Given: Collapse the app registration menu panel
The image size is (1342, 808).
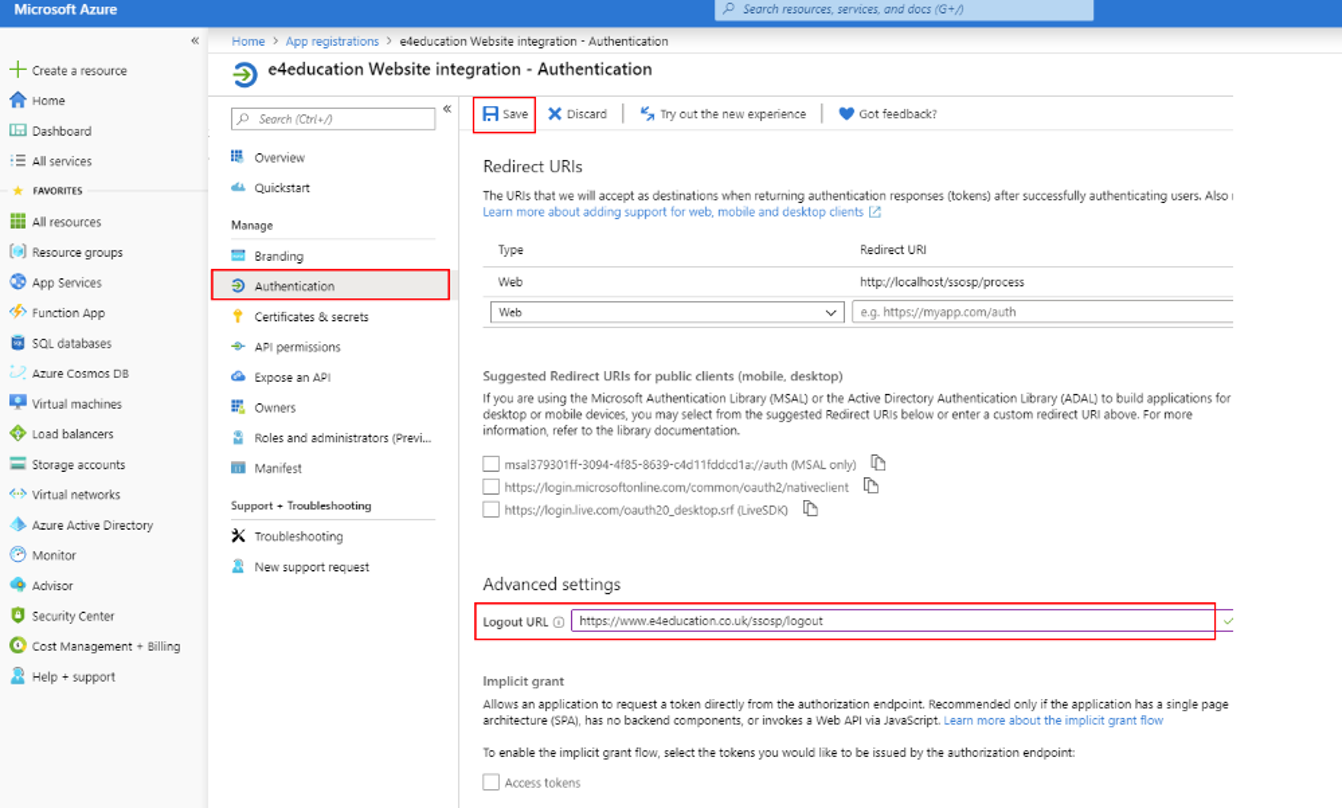Looking at the screenshot, I should click(447, 109).
